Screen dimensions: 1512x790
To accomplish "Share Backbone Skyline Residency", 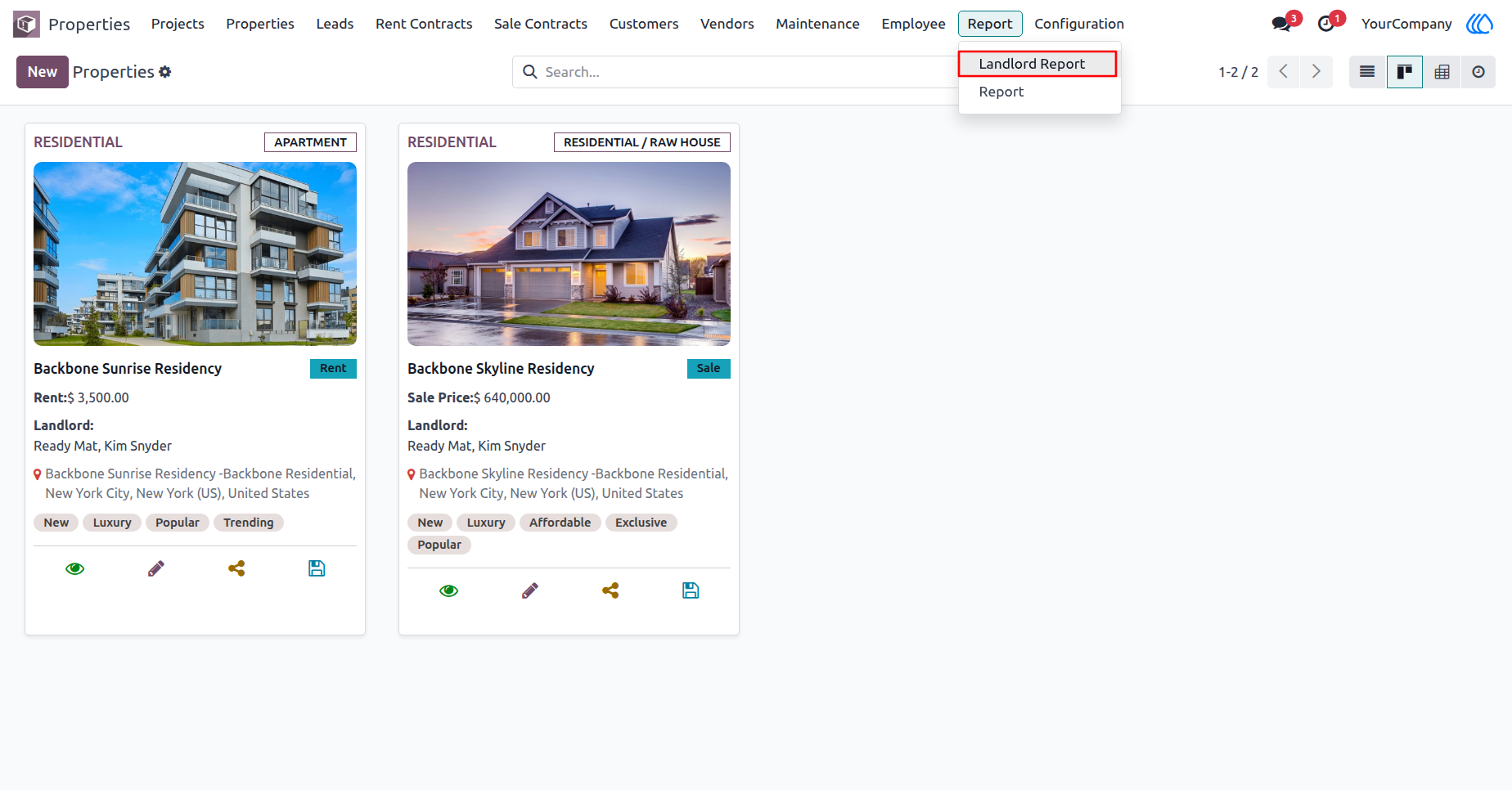I will [610, 590].
